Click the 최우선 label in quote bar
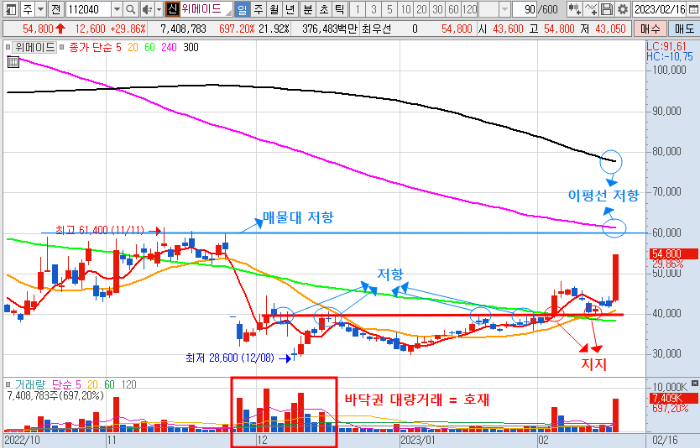 click(x=376, y=29)
